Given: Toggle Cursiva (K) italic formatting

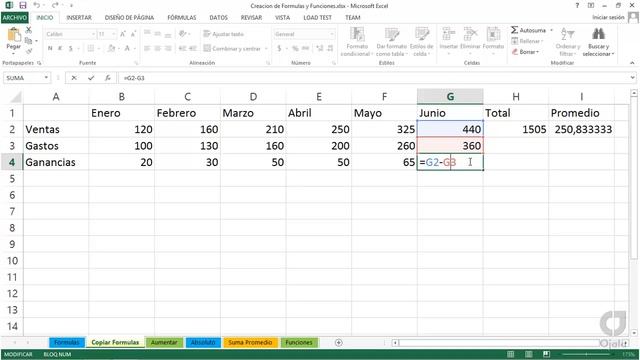Looking at the screenshot, I should tap(60, 49).
